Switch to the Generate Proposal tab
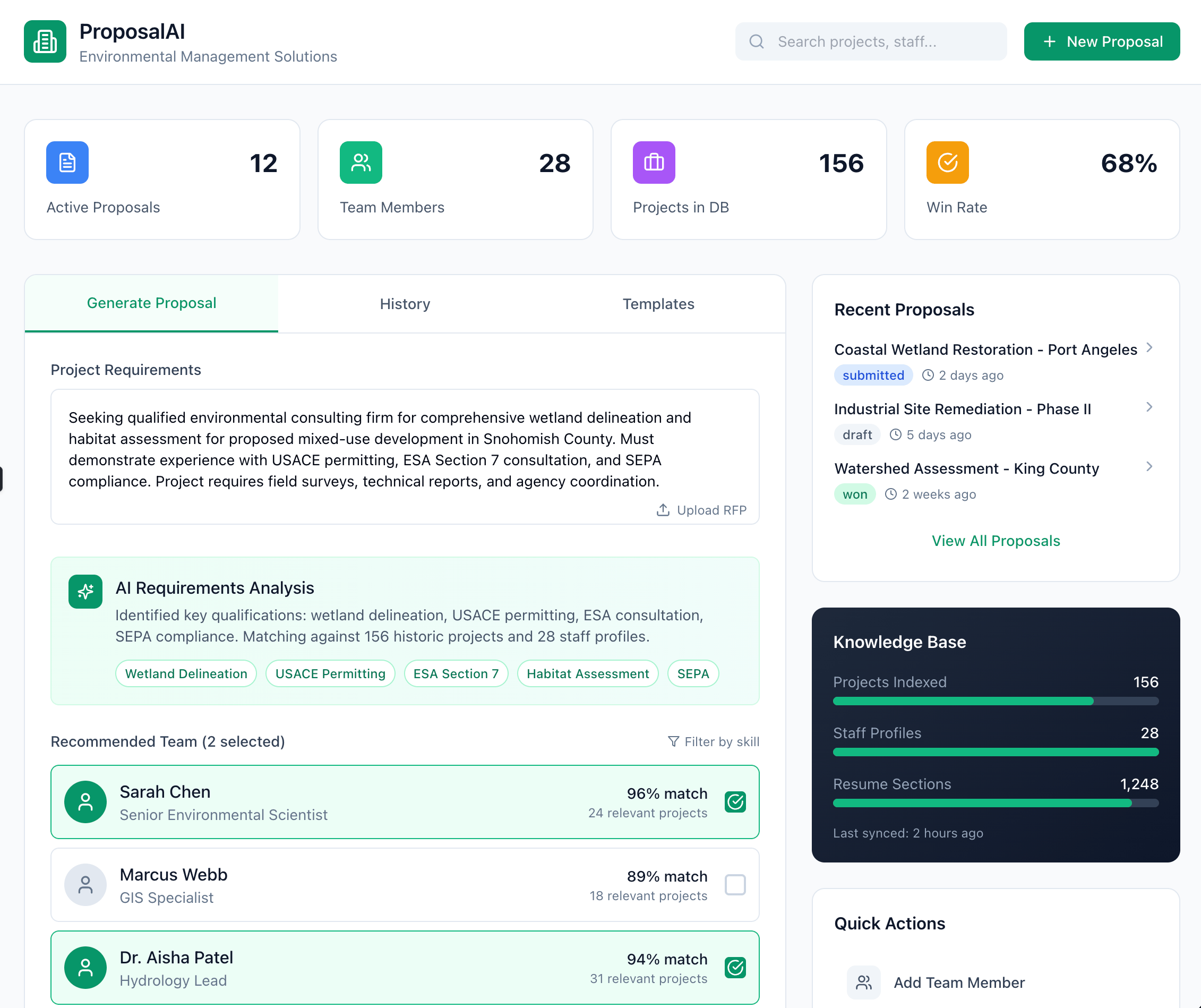The width and height of the screenshot is (1201, 1008). (151, 303)
